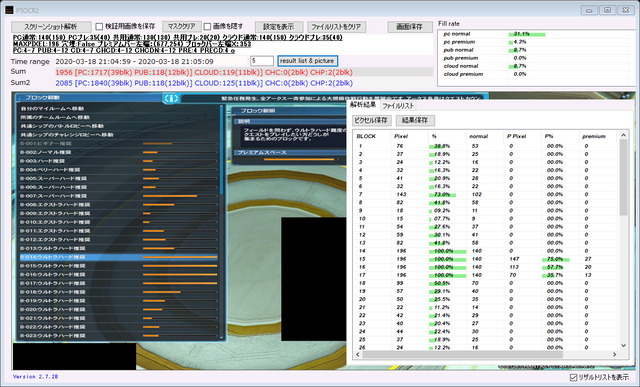Switch to the 解析結果 tab
640x387 pixels.
pos(363,105)
